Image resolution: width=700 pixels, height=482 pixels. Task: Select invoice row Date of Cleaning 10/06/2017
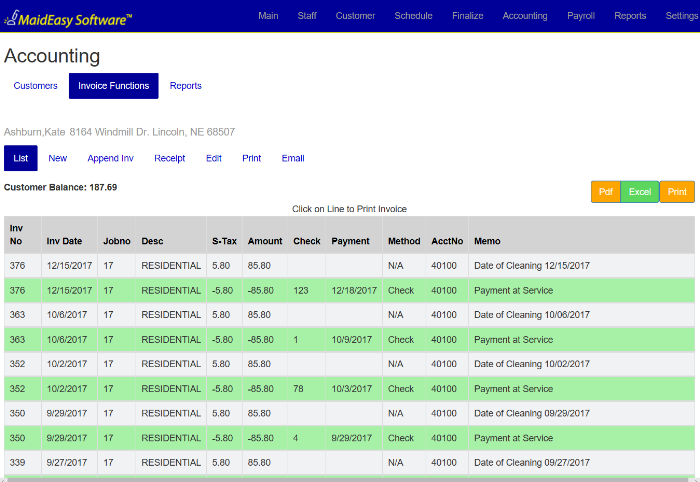350,315
